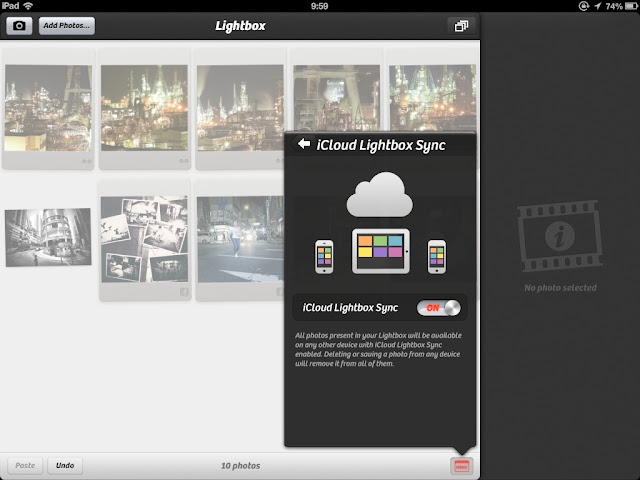Tap the cloud icon in sync panel
This screenshot has width=640, height=480.
point(380,195)
